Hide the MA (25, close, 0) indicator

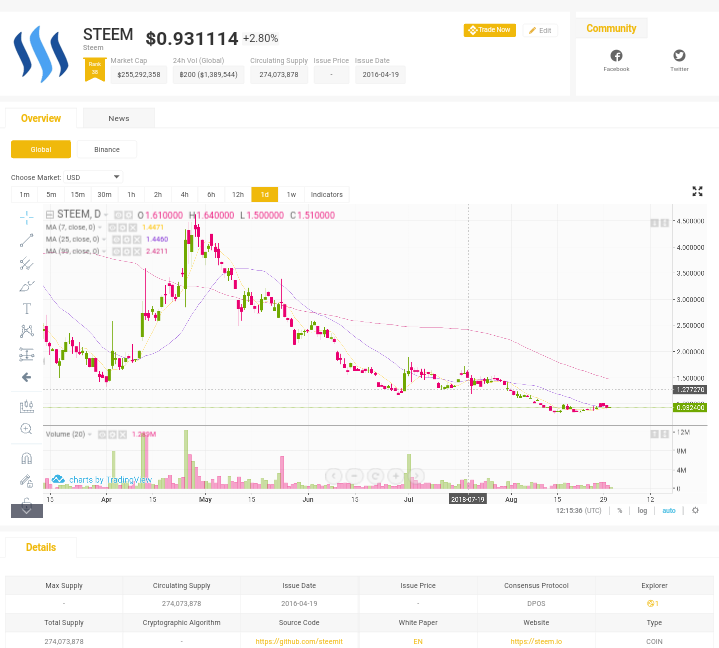(116, 239)
